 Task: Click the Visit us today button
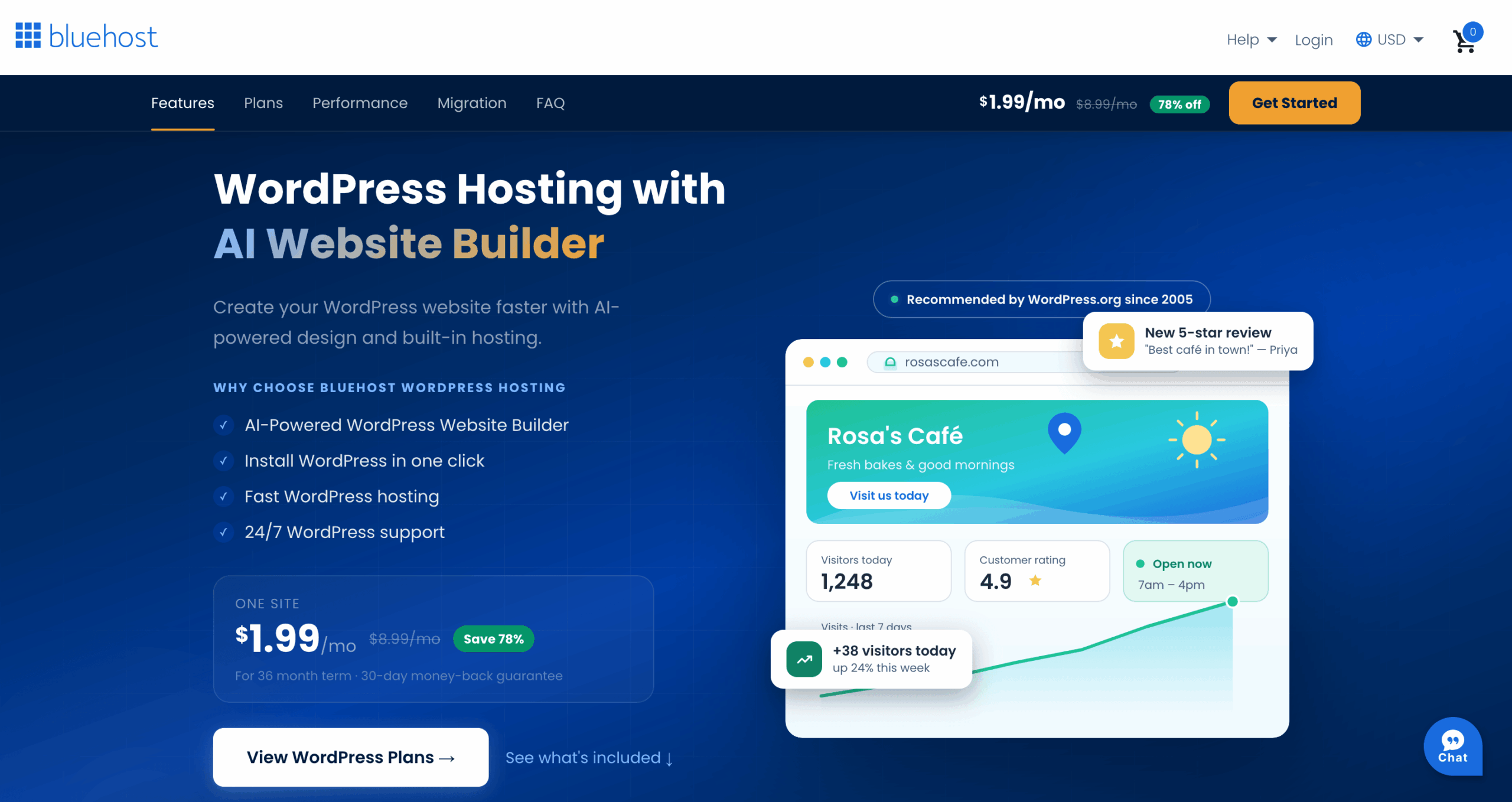(x=889, y=495)
